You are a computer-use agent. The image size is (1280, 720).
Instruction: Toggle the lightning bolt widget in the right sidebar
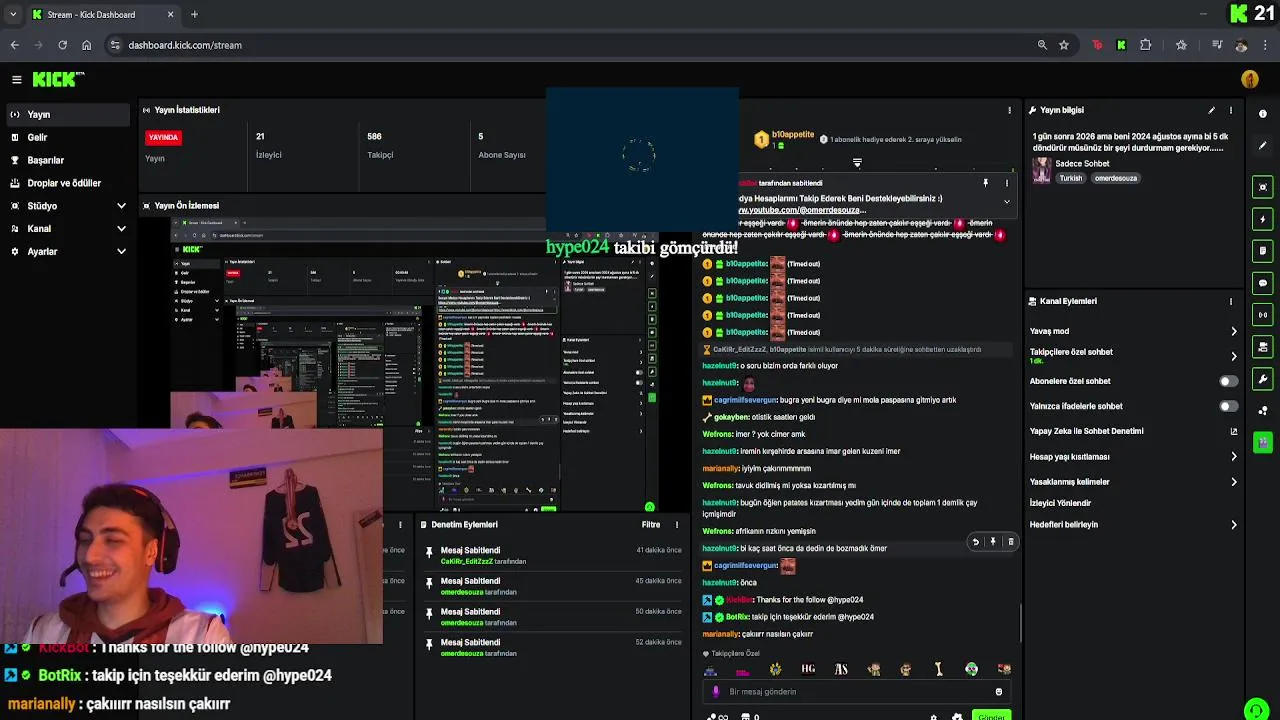pos(1263,219)
